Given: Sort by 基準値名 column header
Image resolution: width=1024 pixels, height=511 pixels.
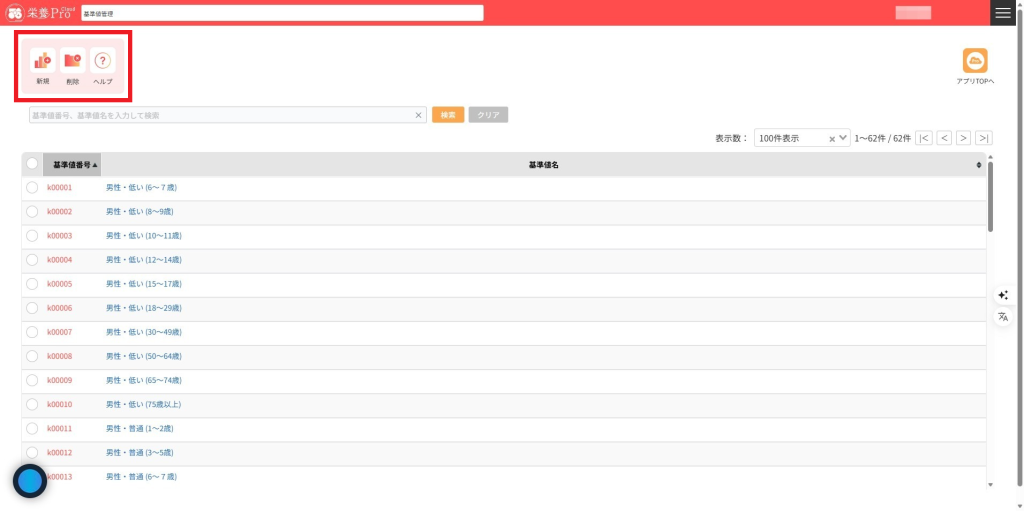Looking at the screenshot, I should 543,164.
